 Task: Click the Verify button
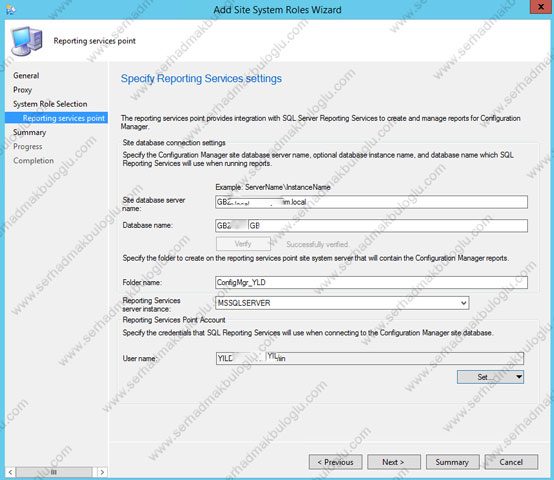tap(243, 244)
